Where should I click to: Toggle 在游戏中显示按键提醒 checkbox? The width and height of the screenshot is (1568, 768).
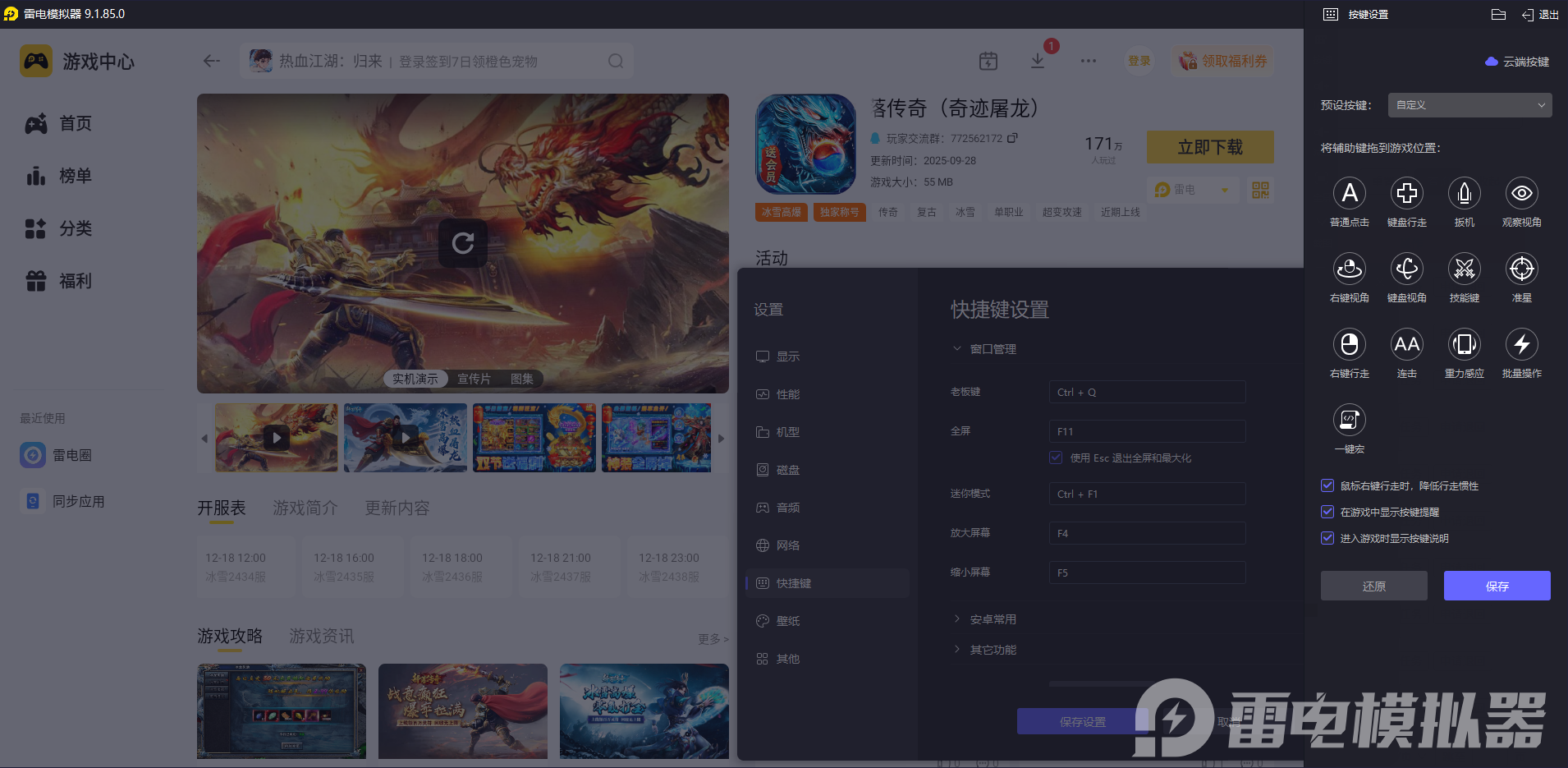point(1327,512)
